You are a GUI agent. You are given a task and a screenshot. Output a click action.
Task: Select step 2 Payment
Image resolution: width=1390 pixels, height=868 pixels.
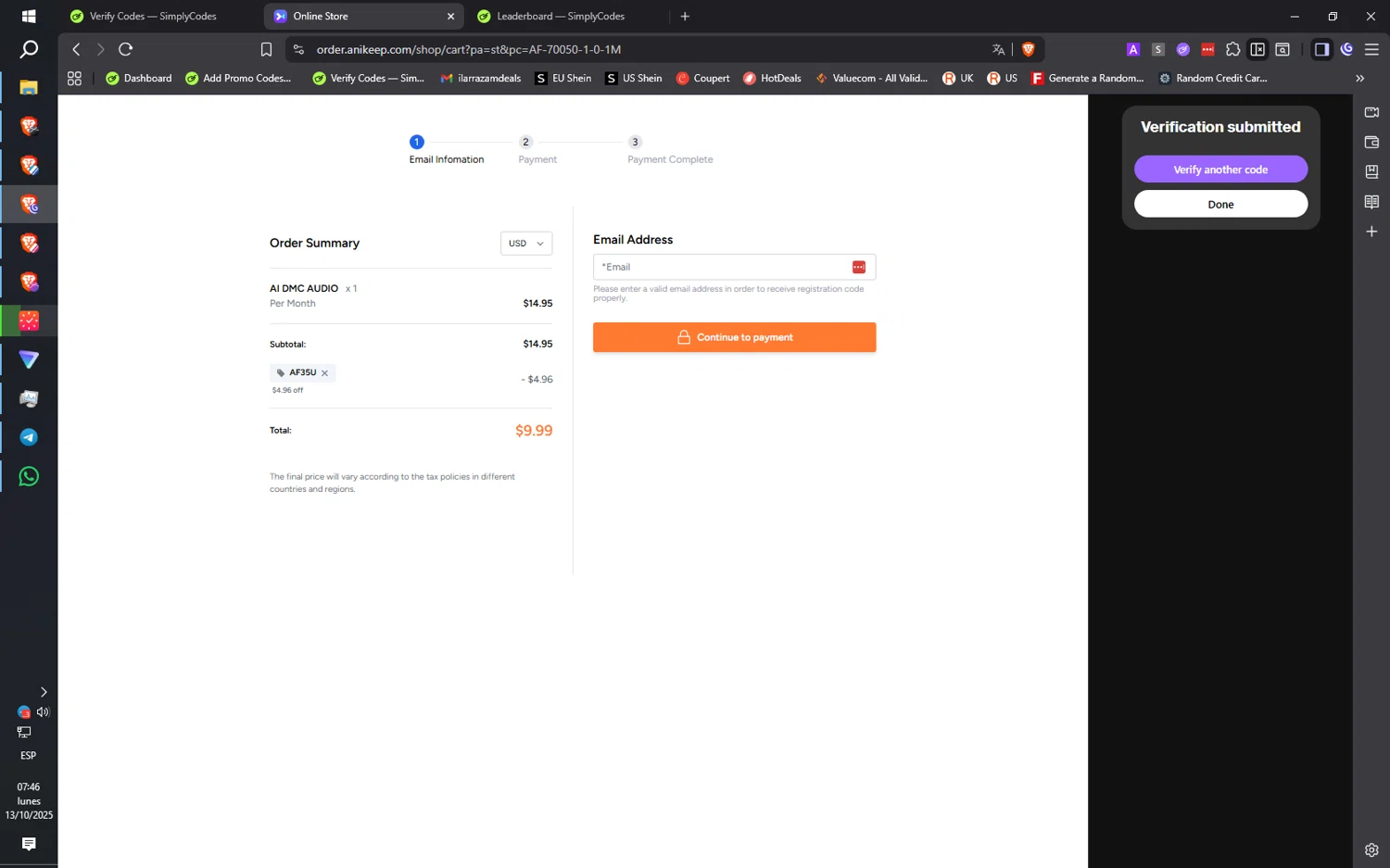pos(537,150)
